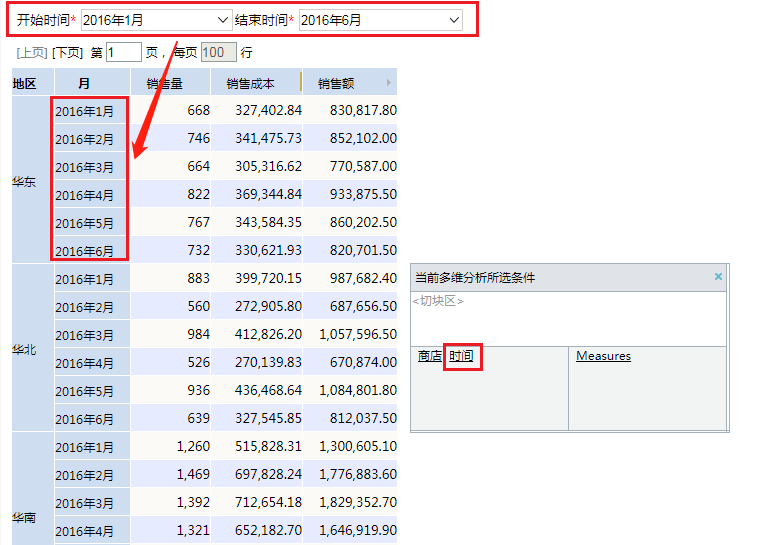Click the Measures link

[x=604, y=356]
